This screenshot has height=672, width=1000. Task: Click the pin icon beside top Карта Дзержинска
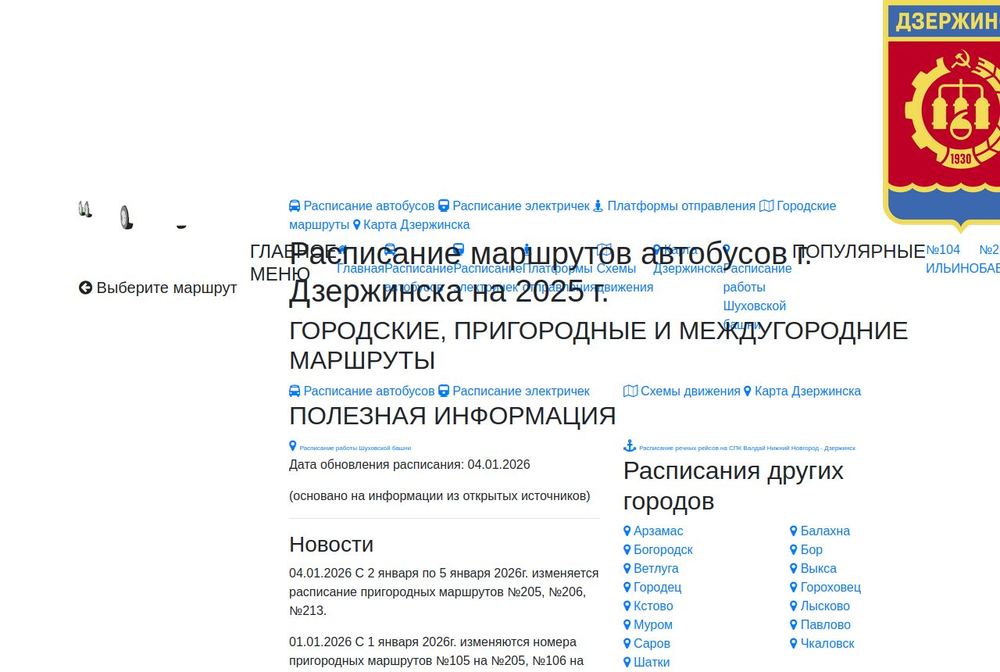pos(357,224)
